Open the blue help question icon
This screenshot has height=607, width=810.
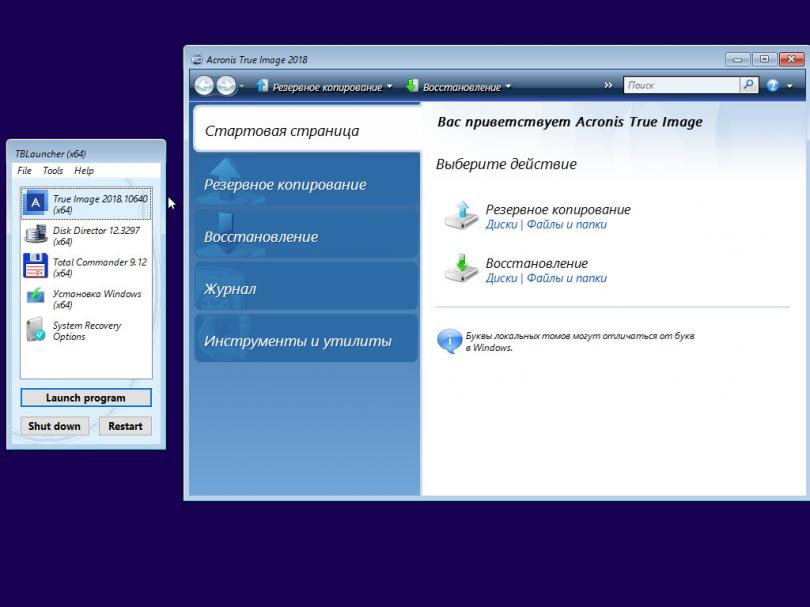point(773,85)
